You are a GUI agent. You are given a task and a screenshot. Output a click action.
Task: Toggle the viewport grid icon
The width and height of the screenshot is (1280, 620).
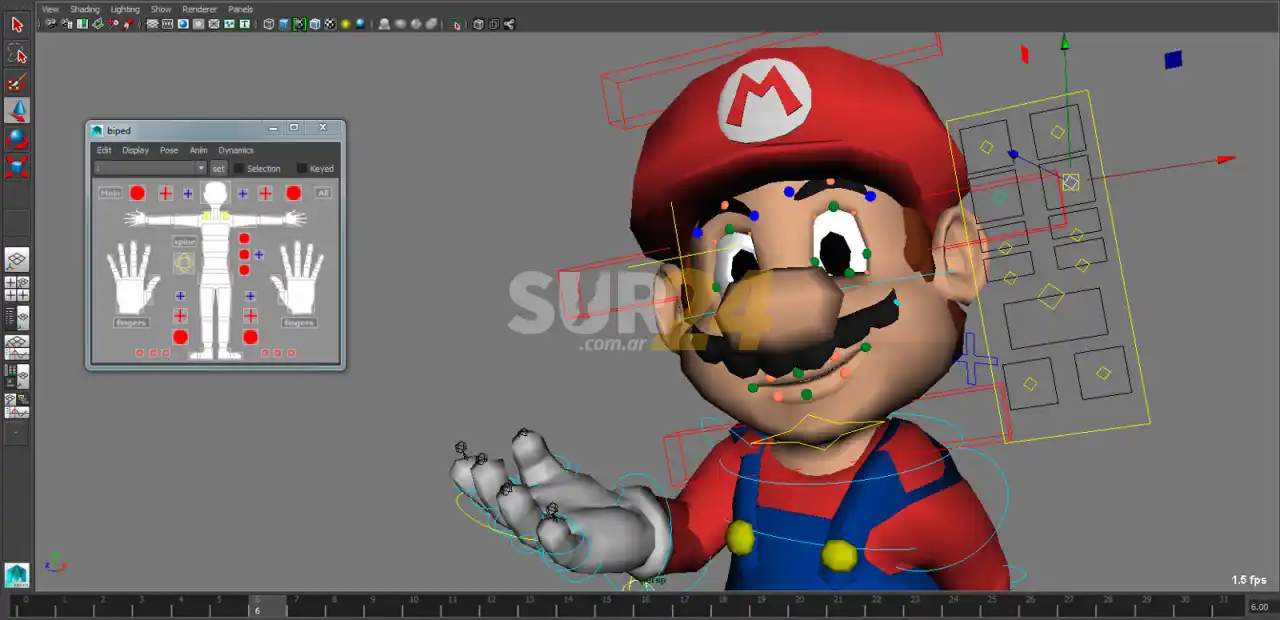pos(153,24)
